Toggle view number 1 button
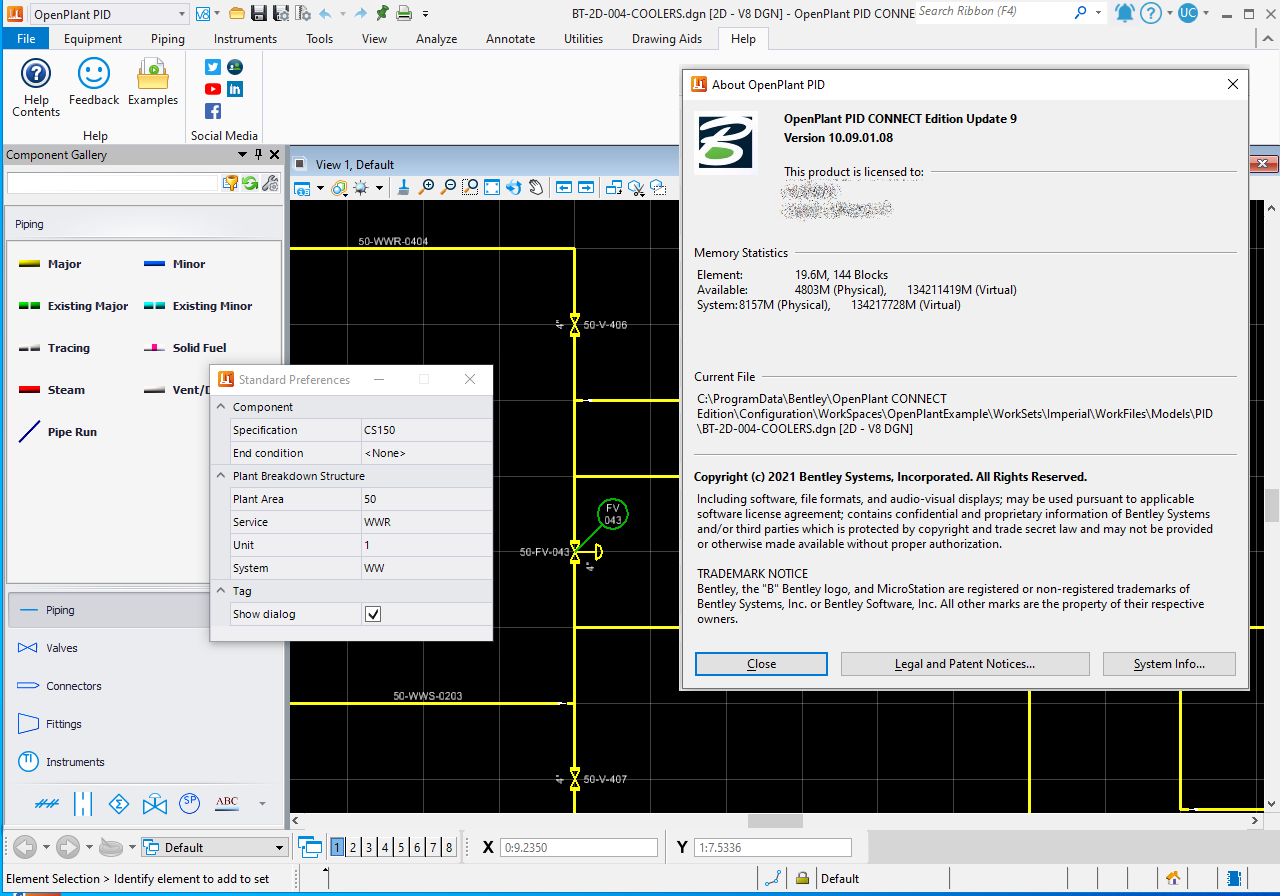1280x896 pixels. point(338,847)
